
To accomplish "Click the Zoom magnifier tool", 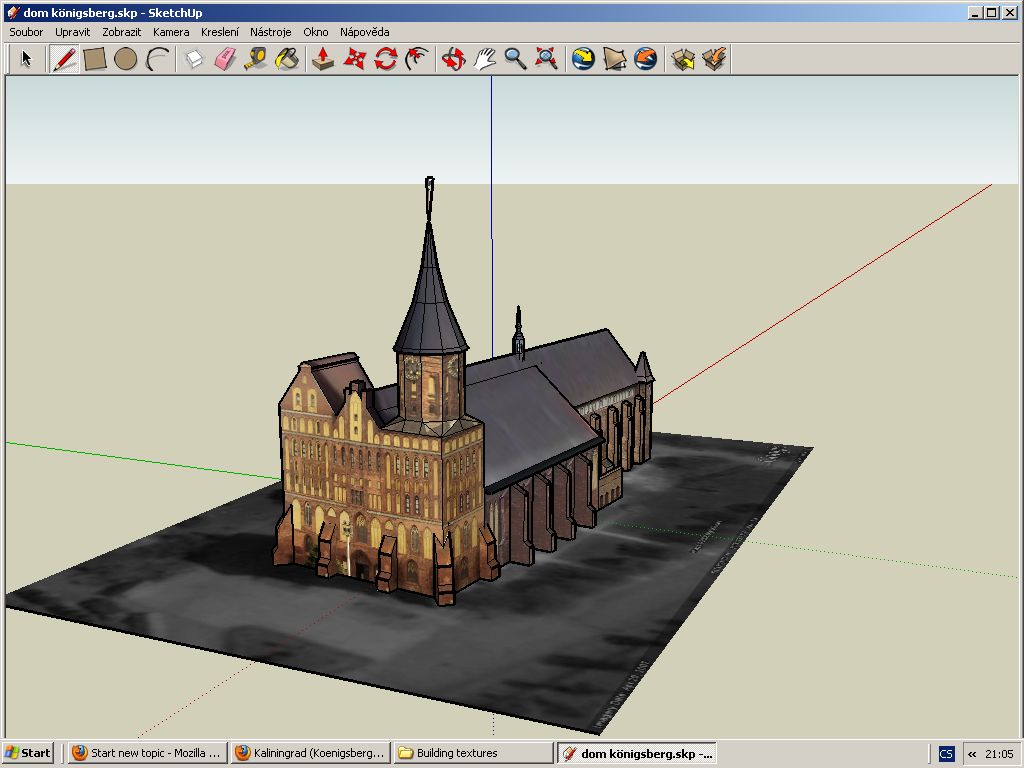I will point(515,59).
